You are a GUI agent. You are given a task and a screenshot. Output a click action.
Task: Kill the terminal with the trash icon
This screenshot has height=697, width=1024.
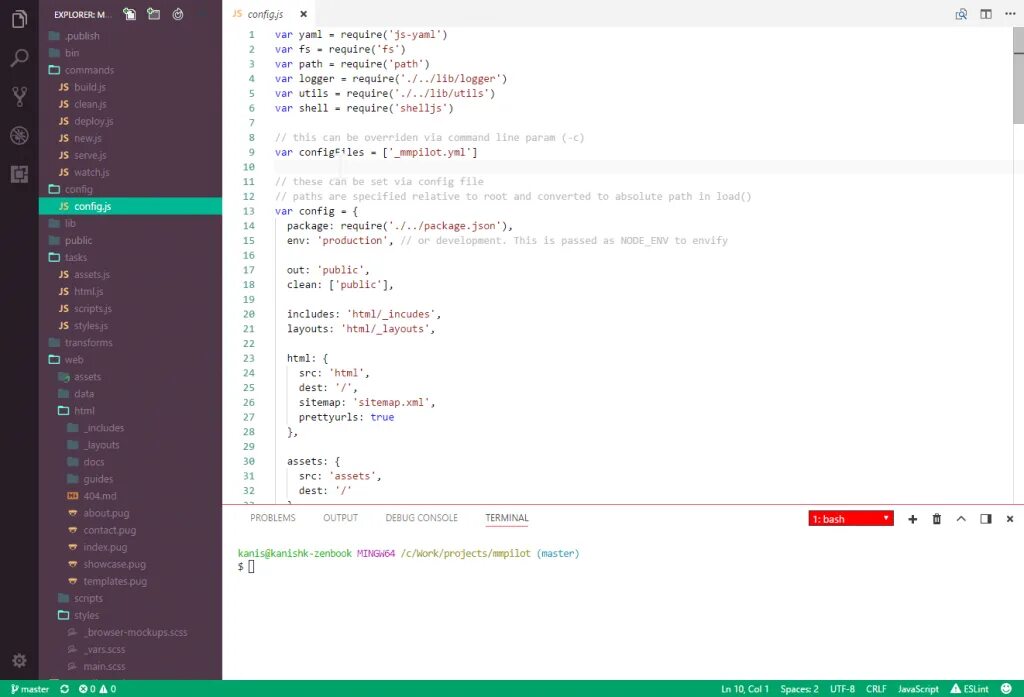[x=936, y=519]
